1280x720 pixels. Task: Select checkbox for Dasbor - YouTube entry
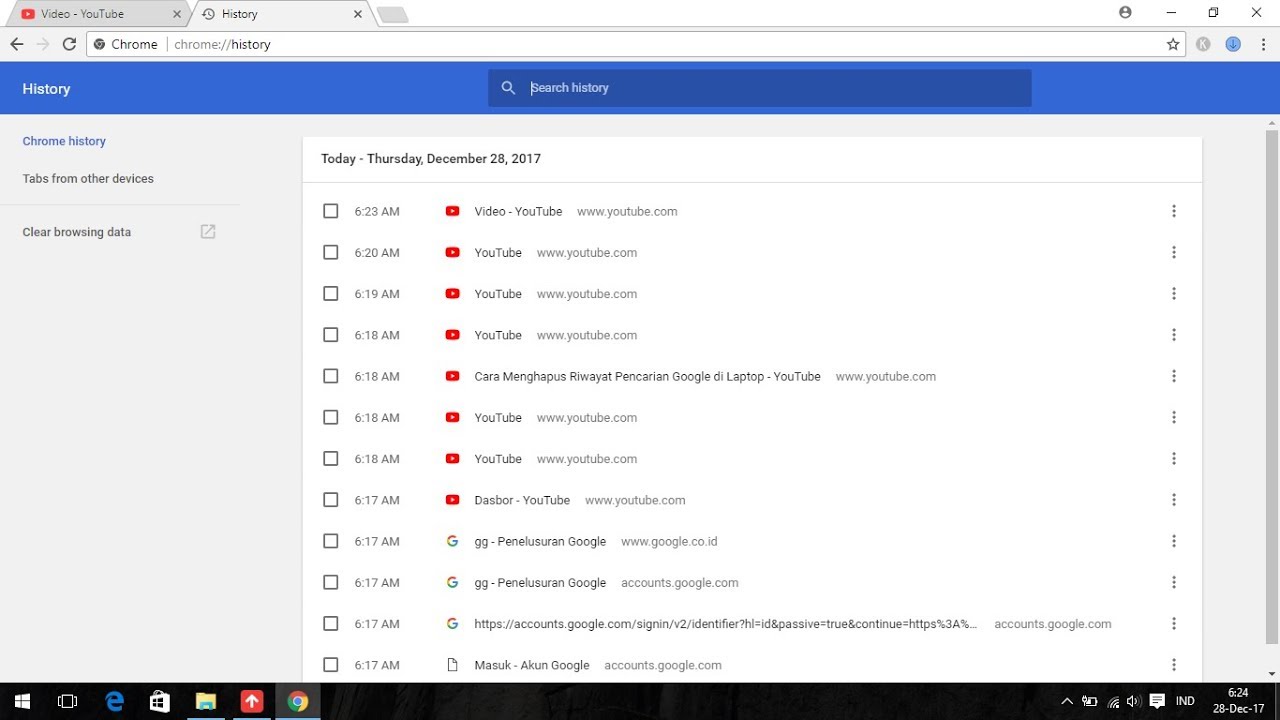(331, 500)
